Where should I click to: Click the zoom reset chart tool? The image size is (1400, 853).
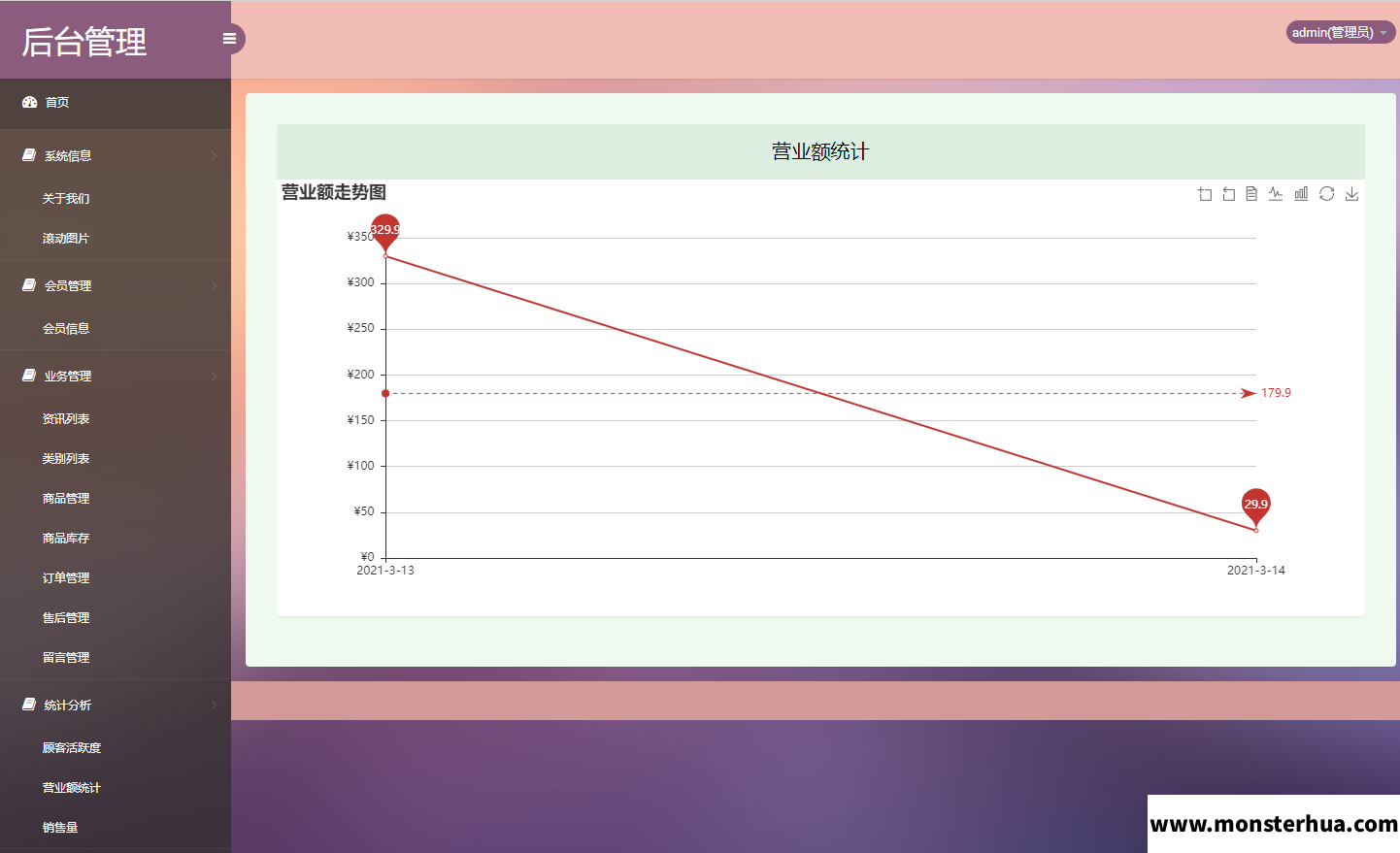point(1228,194)
